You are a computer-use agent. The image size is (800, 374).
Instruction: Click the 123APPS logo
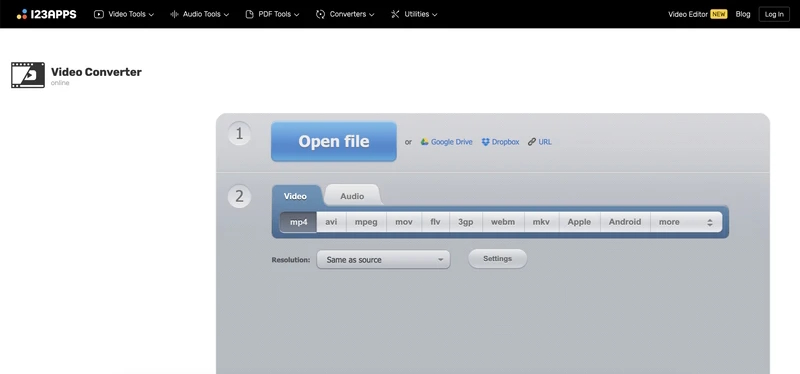(46, 14)
